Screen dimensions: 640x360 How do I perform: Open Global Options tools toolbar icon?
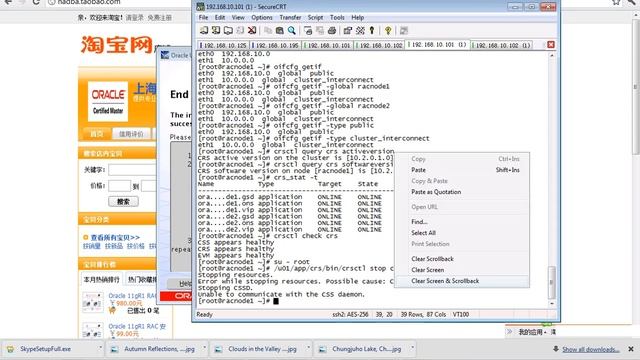pos(360,30)
